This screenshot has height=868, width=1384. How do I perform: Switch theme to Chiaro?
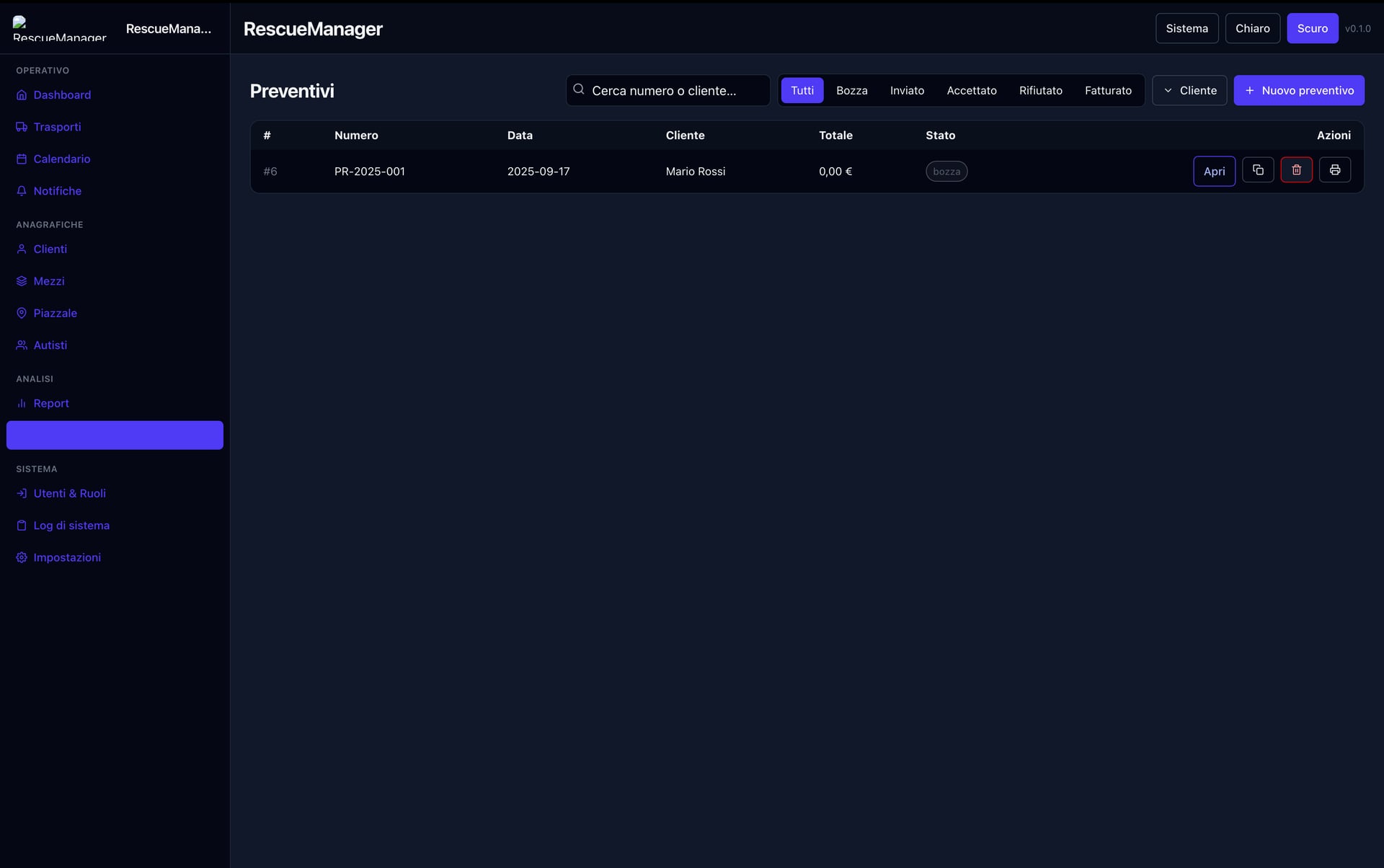(x=1252, y=28)
